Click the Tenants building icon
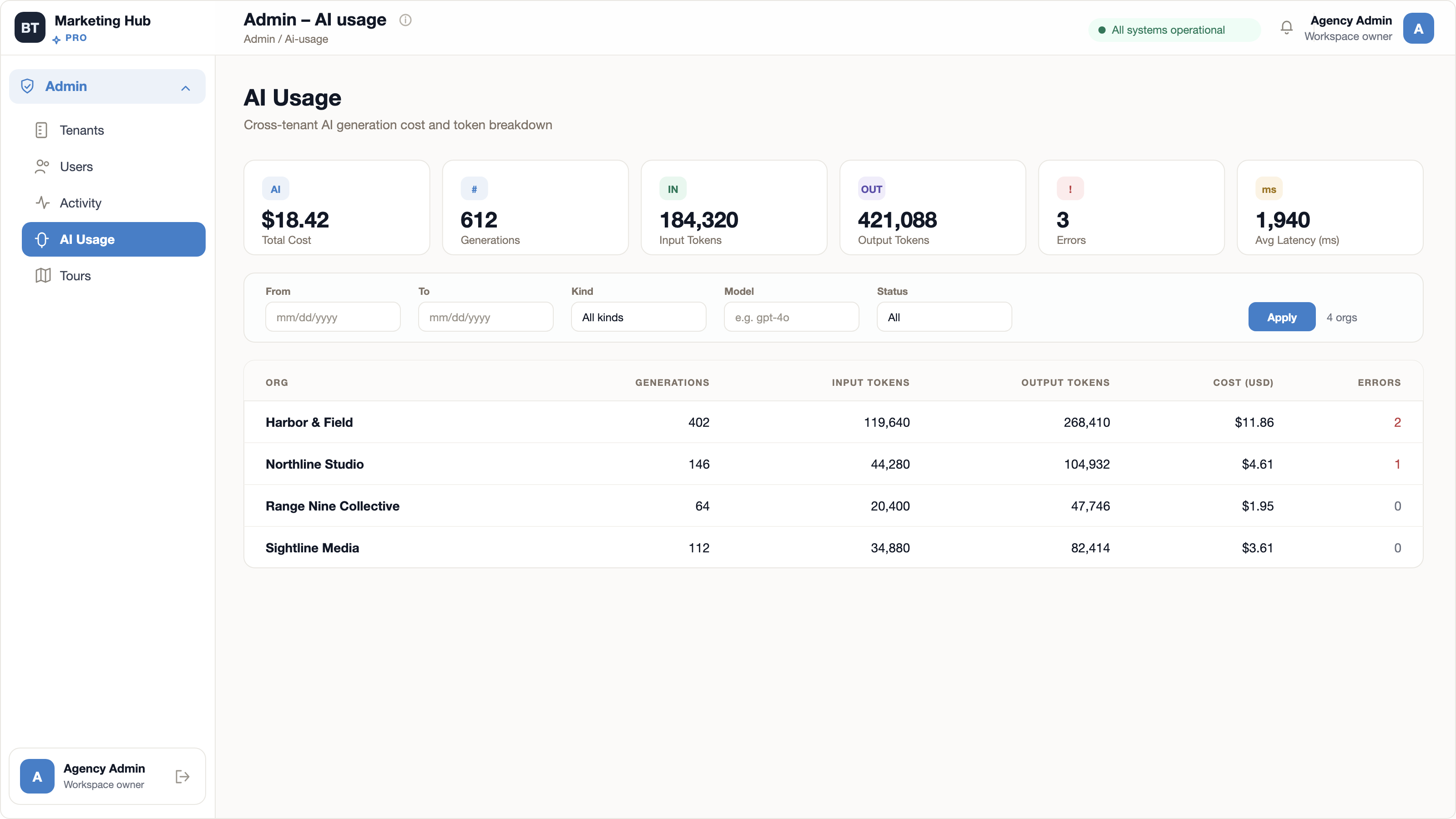1456x819 pixels. tap(42, 130)
